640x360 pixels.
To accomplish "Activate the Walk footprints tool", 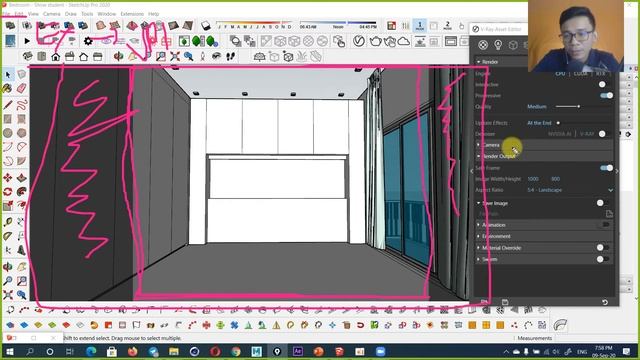I will click(x=230, y=56).
